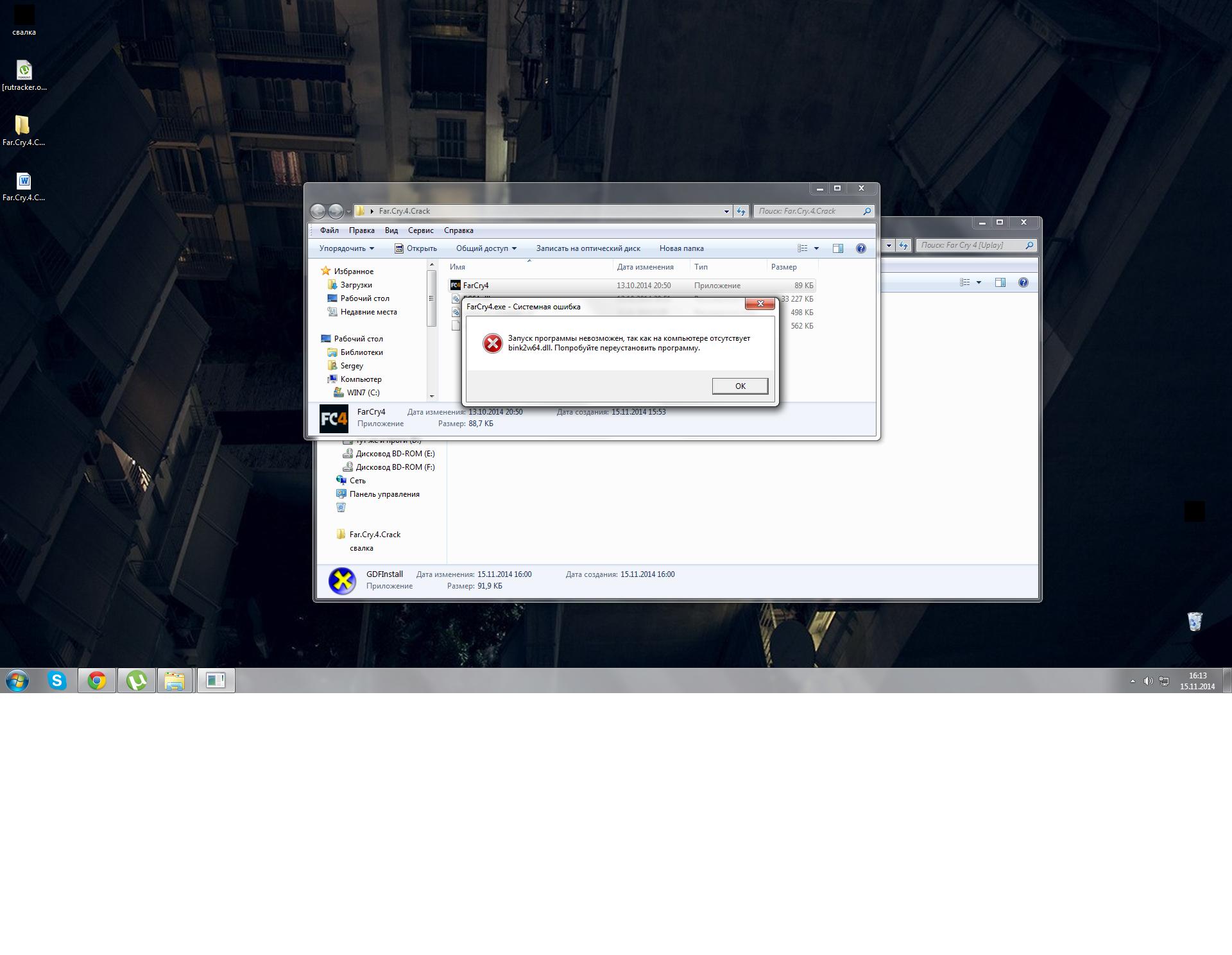
Task: Open the свалка desktop icon
Action: [x=24, y=20]
